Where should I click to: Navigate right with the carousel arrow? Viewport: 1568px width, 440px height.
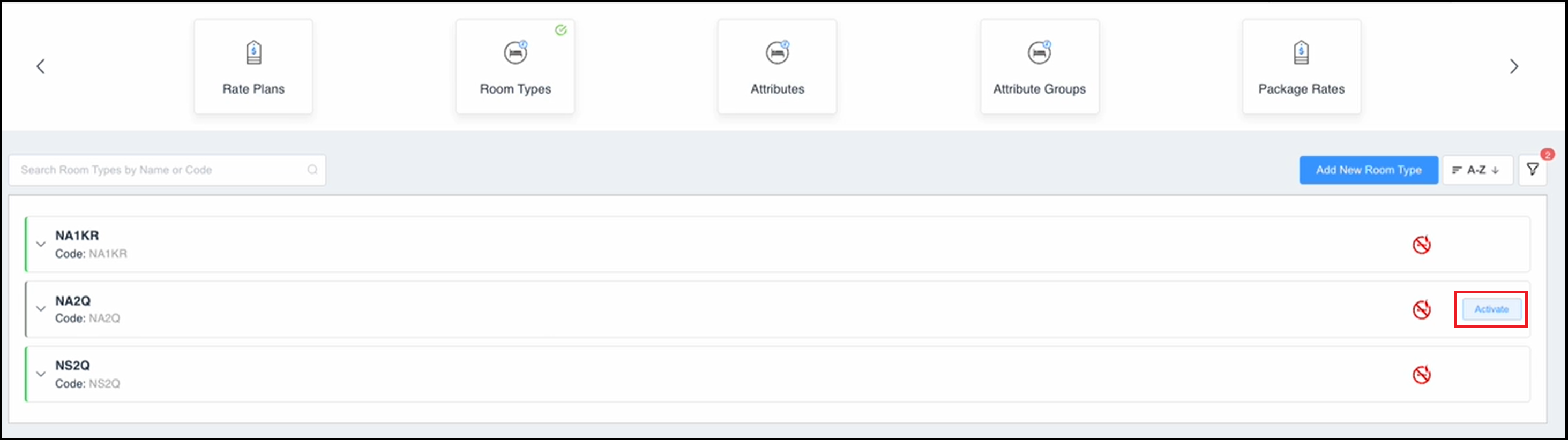click(1514, 66)
